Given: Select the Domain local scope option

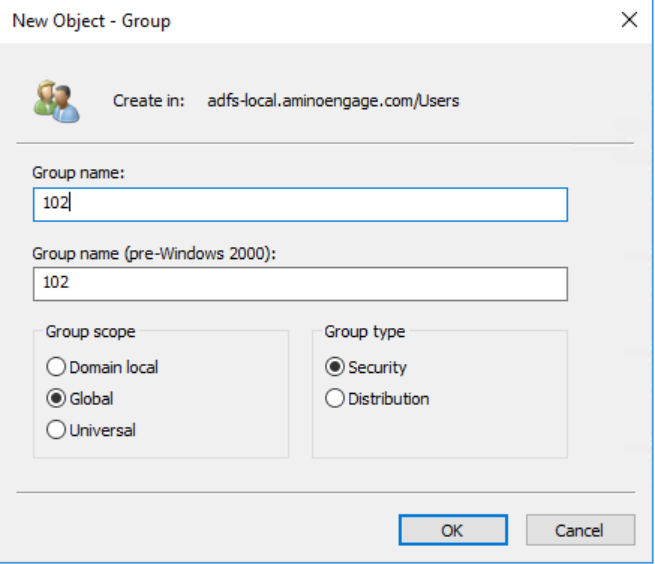Looking at the screenshot, I should 56,367.
